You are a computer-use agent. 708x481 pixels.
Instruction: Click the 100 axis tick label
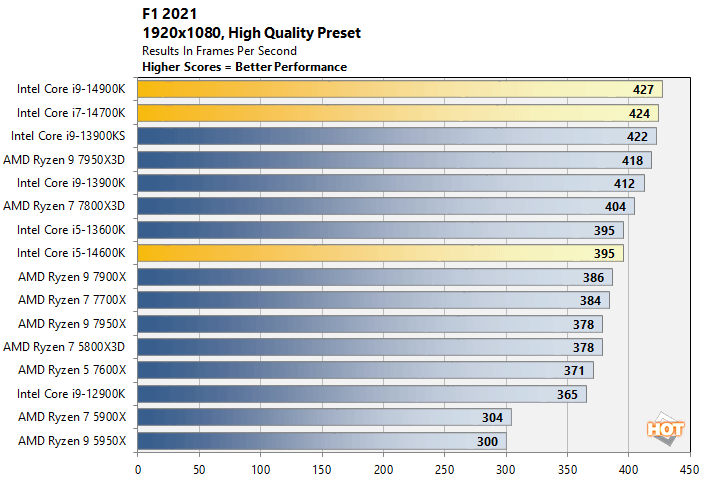click(x=261, y=470)
